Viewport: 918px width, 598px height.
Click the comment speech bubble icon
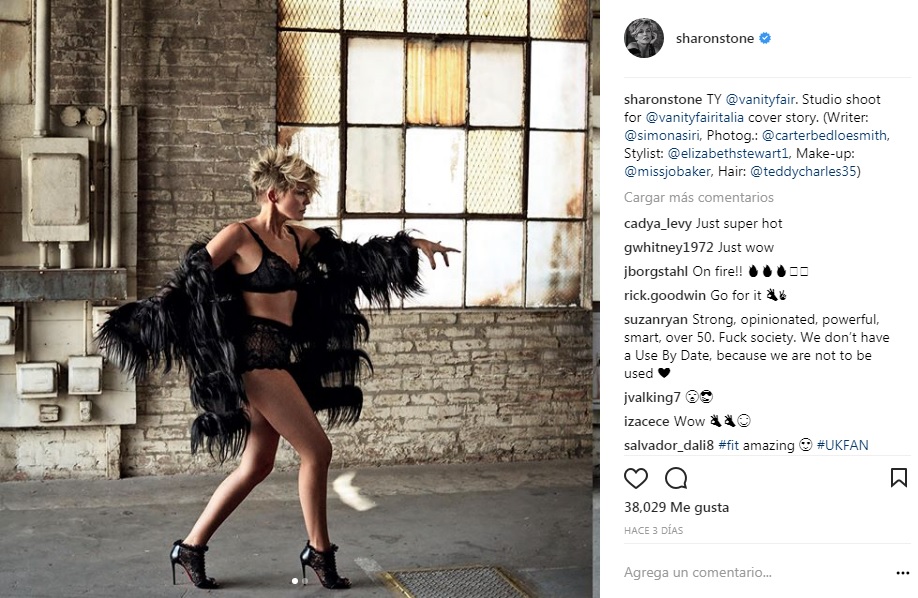coord(676,479)
